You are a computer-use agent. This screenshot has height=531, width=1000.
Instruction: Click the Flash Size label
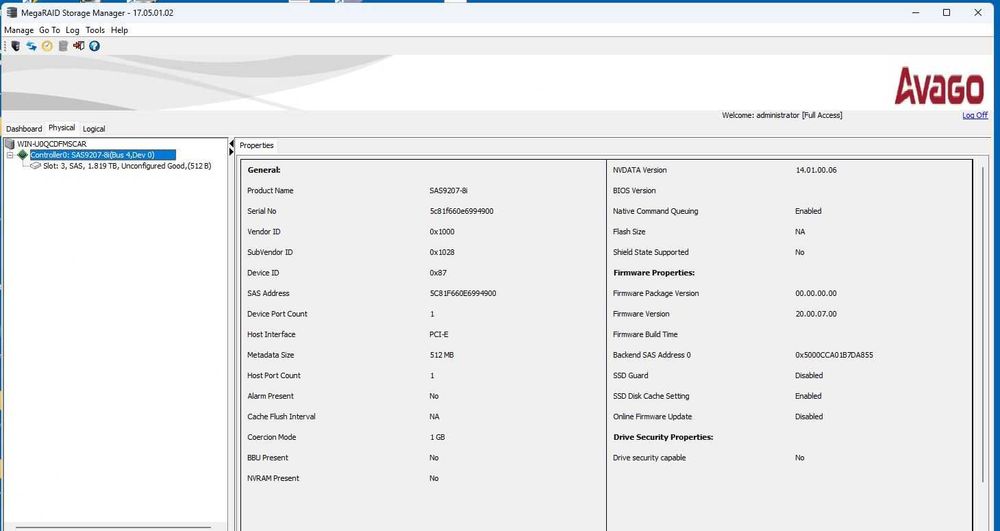tap(629, 231)
